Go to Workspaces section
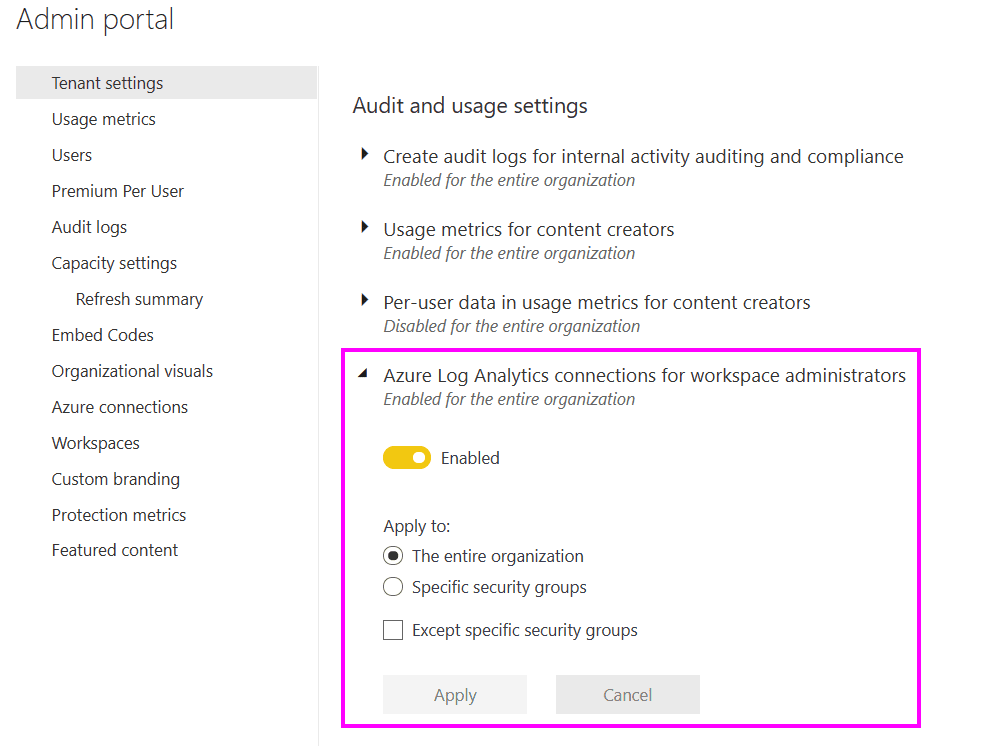1002x746 pixels. pos(96,444)
